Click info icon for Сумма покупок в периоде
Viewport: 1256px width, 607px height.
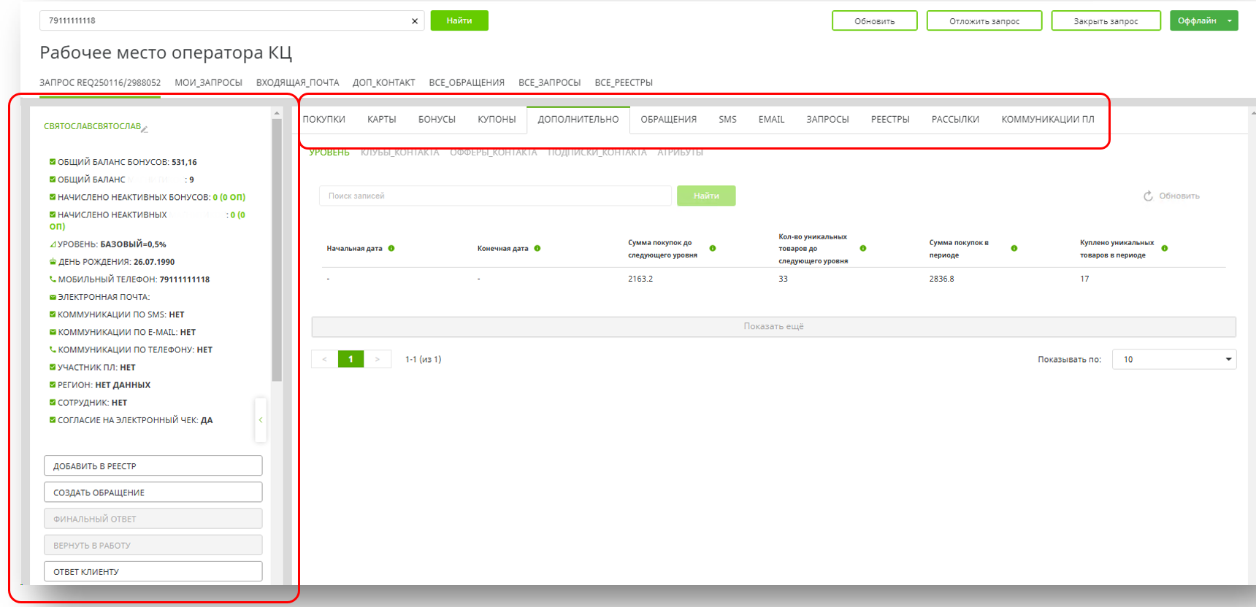coord(1014,249)
